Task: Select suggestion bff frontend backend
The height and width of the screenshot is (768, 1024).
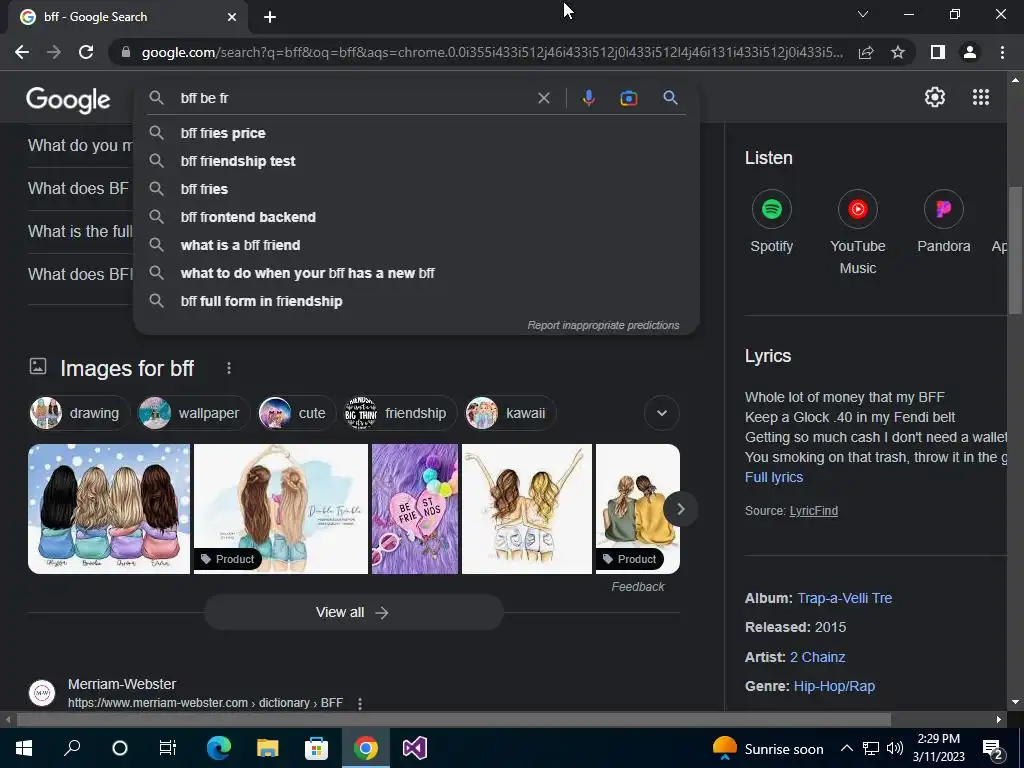Action: pos(416,217)
